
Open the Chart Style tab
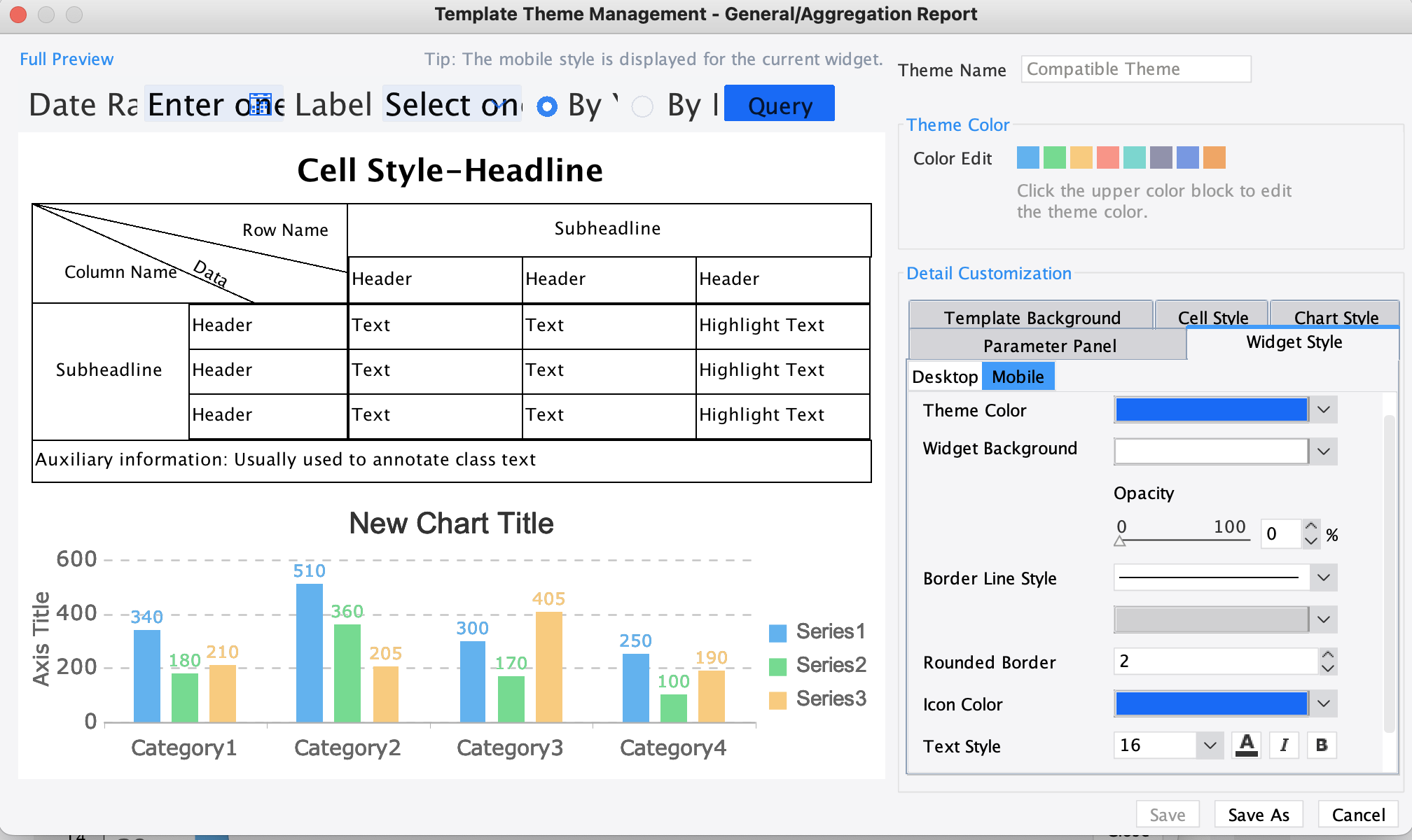point(1334,316)
